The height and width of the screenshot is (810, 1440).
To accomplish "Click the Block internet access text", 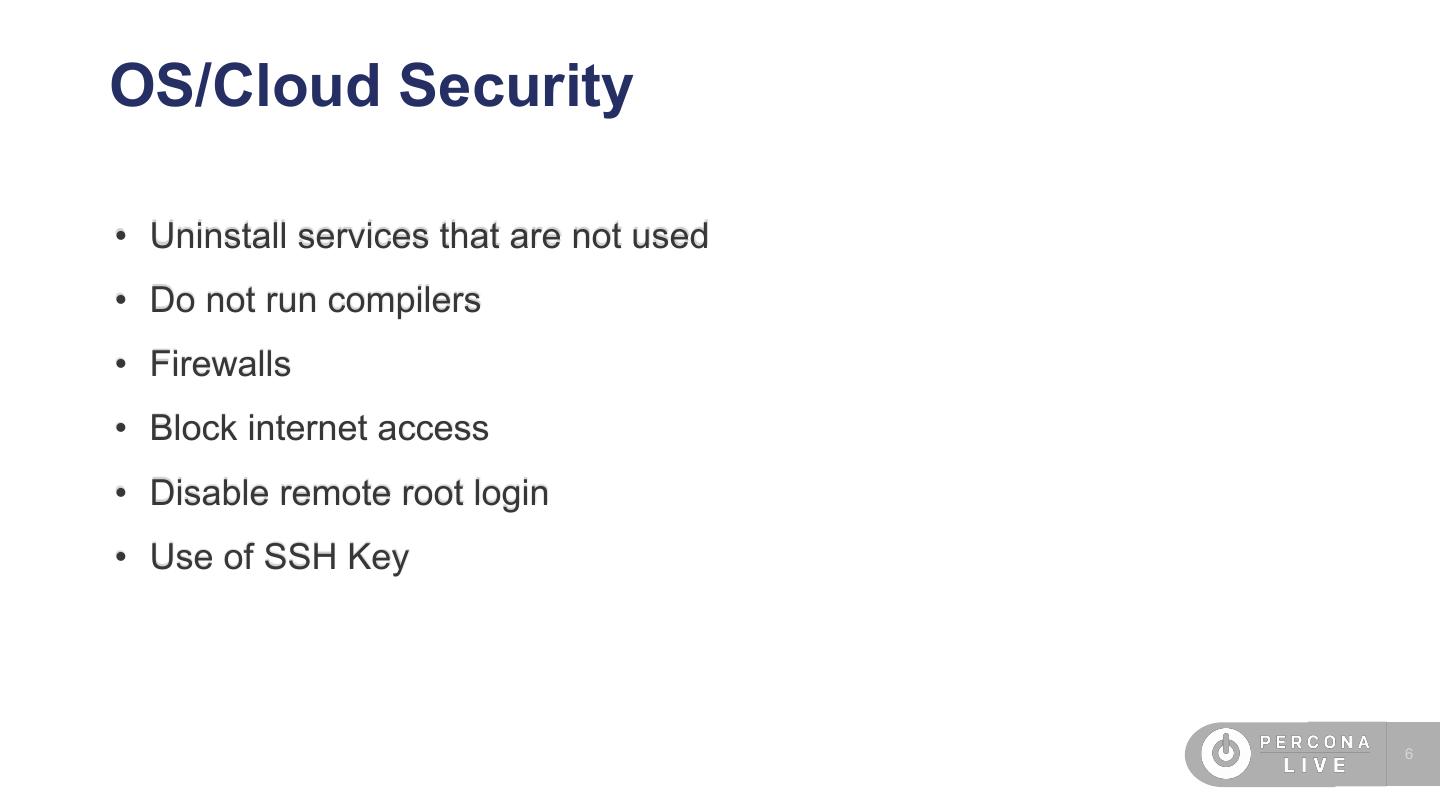I will [319, 428].
